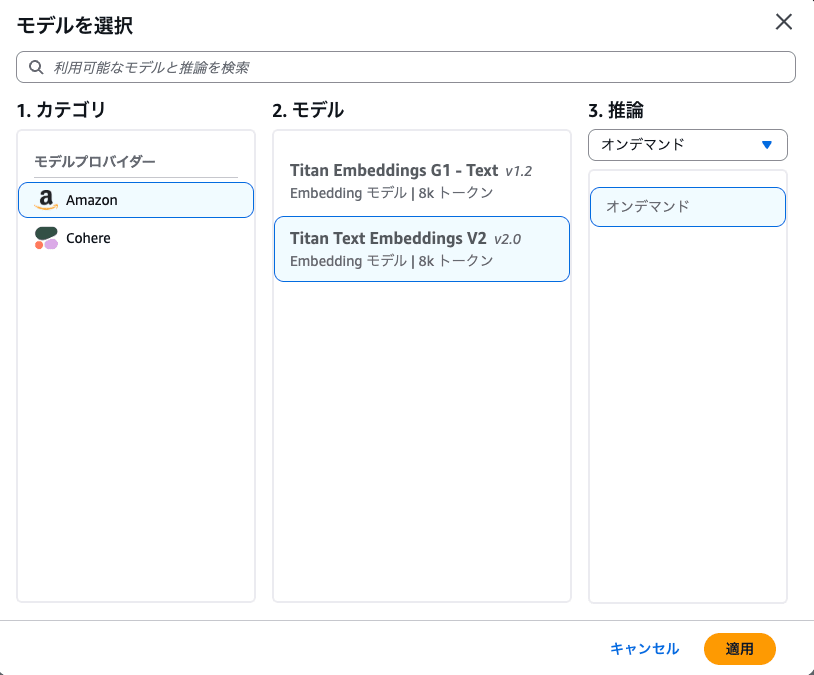Click the blue dropdown arrow in inference selector
Screen dimensions: 814x675
[767, 145]
